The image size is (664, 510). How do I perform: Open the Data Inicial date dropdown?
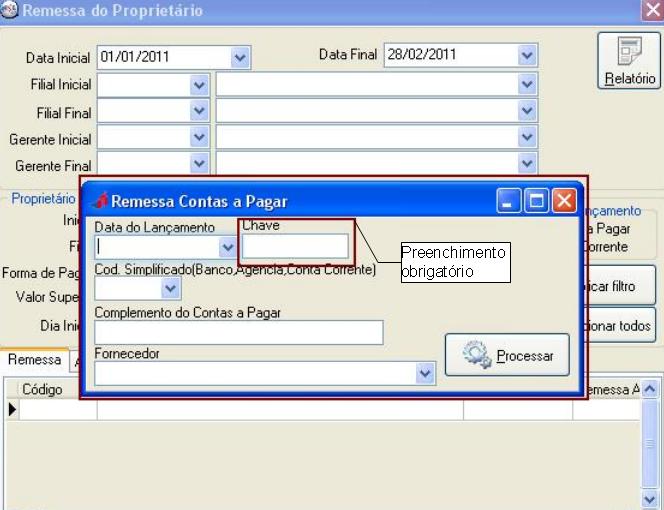click(x=240, y=57)
